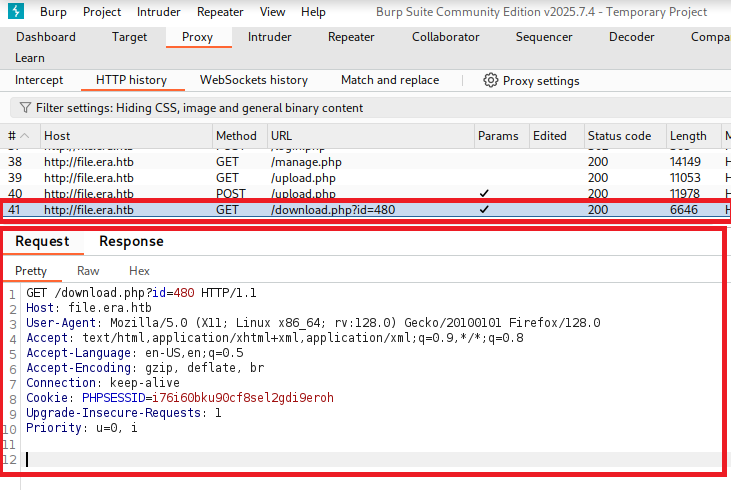This screenshot has height=490, width=731.
Task: Select row 40 POST /upload.php request
Action: click(x=300, y=194)
